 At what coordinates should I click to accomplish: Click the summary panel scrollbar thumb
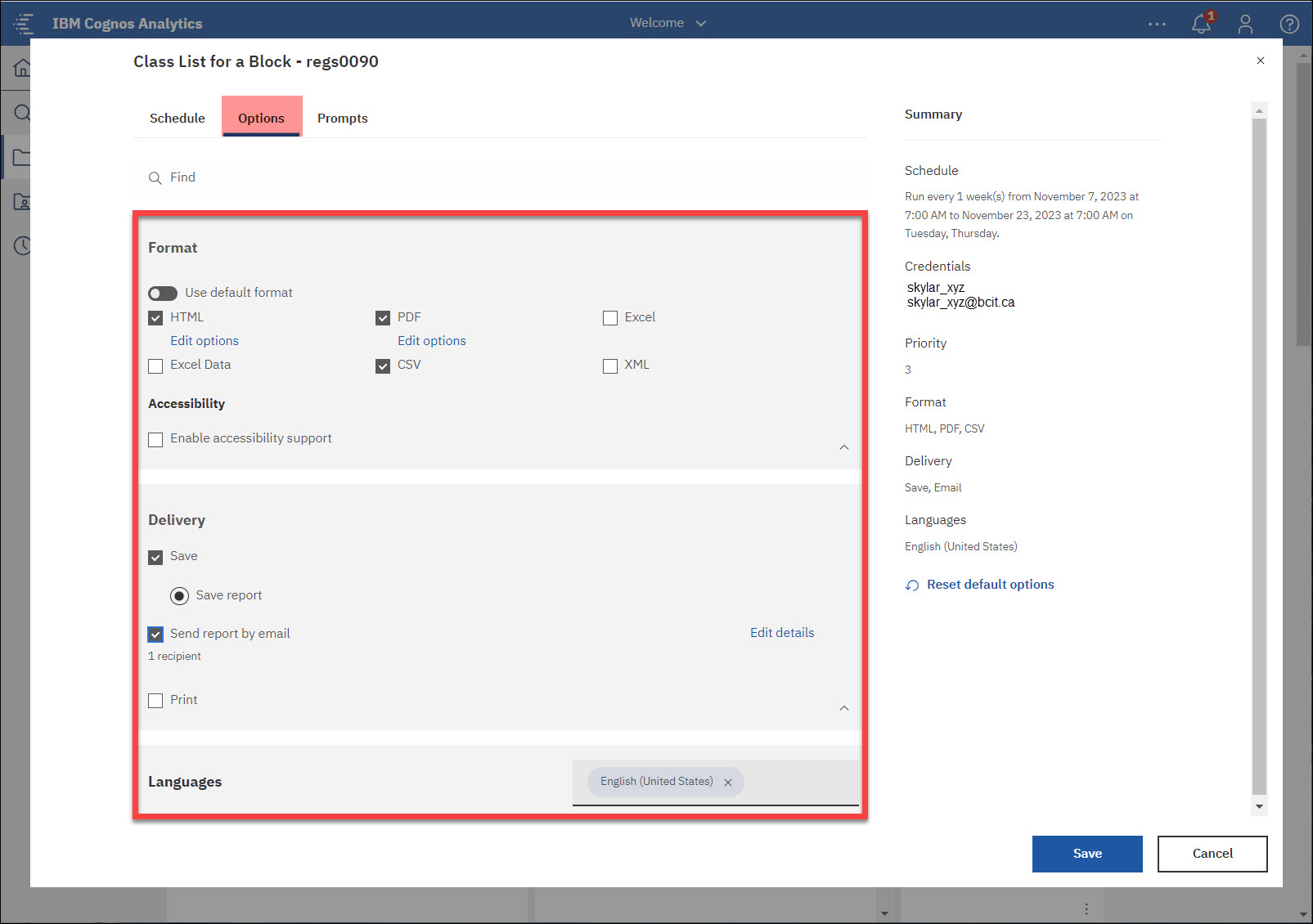[1260, 456]
